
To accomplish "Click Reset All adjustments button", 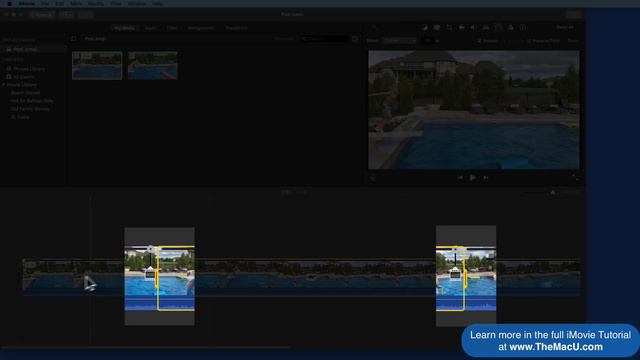I will [x=565, y=27].
